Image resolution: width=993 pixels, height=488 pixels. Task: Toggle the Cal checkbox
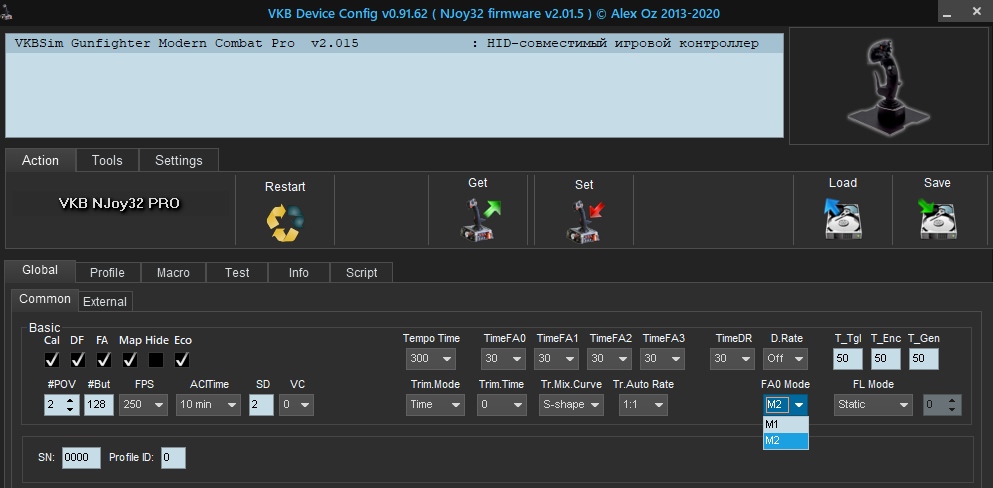coord(52,360)
